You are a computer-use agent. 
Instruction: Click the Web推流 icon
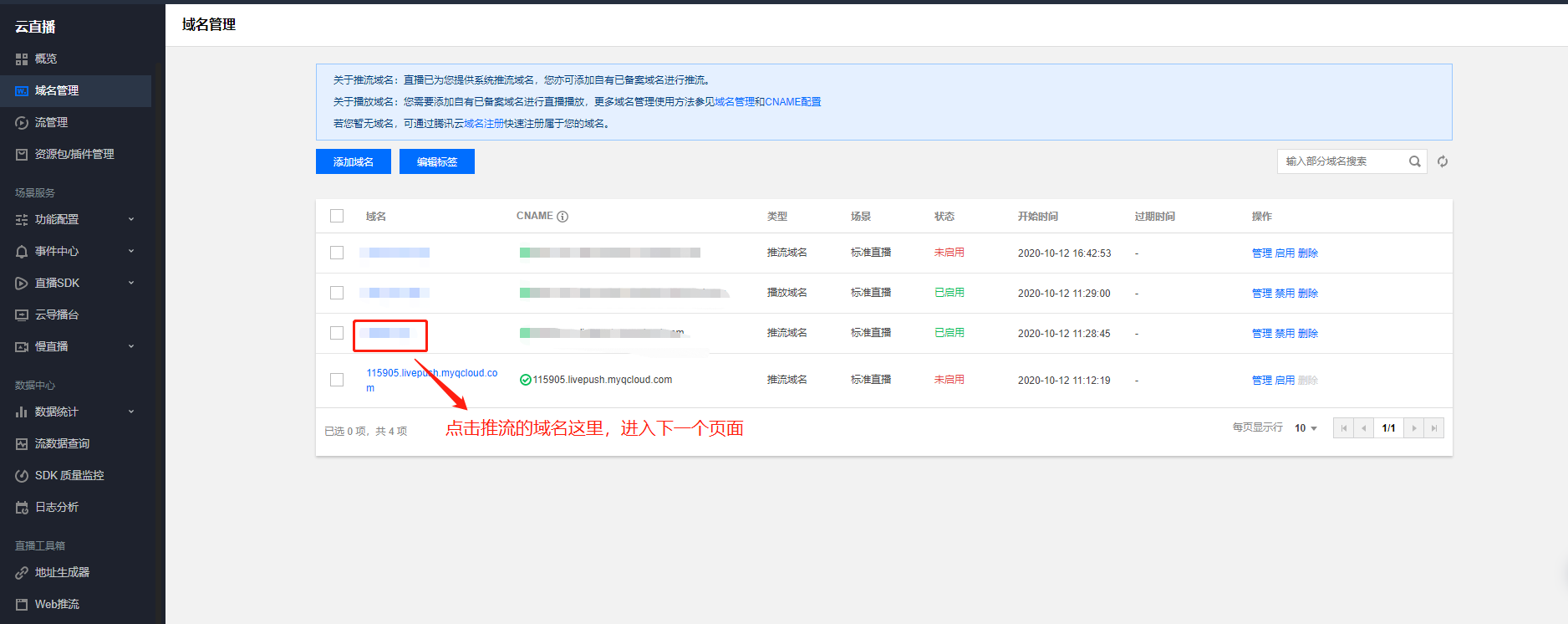point(22,604)
